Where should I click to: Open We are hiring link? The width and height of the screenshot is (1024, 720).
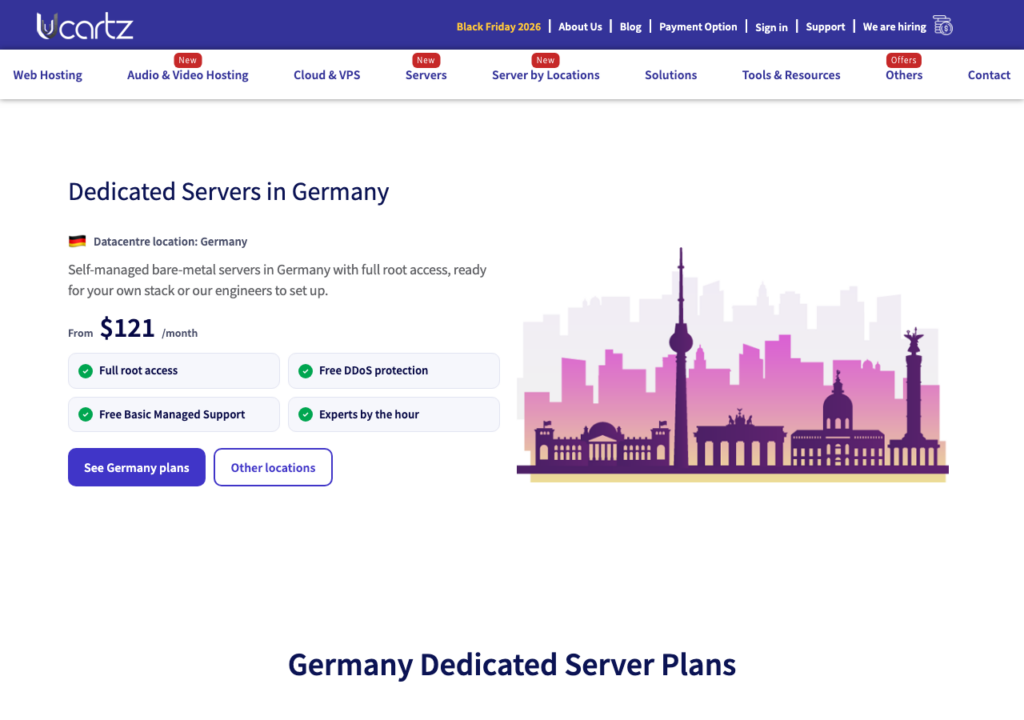pos(894,27)
